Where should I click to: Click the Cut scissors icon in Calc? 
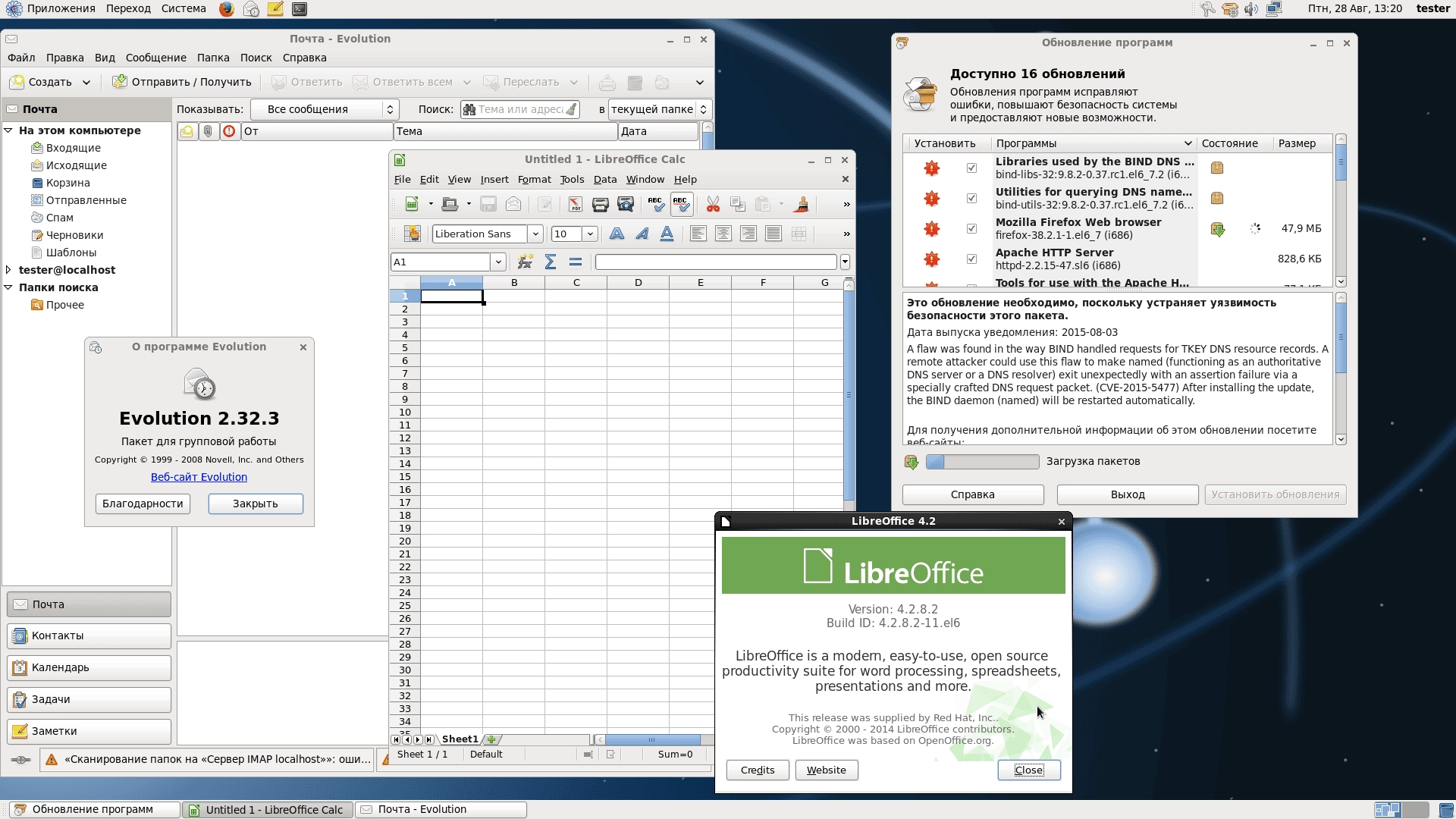click(713, 205)
